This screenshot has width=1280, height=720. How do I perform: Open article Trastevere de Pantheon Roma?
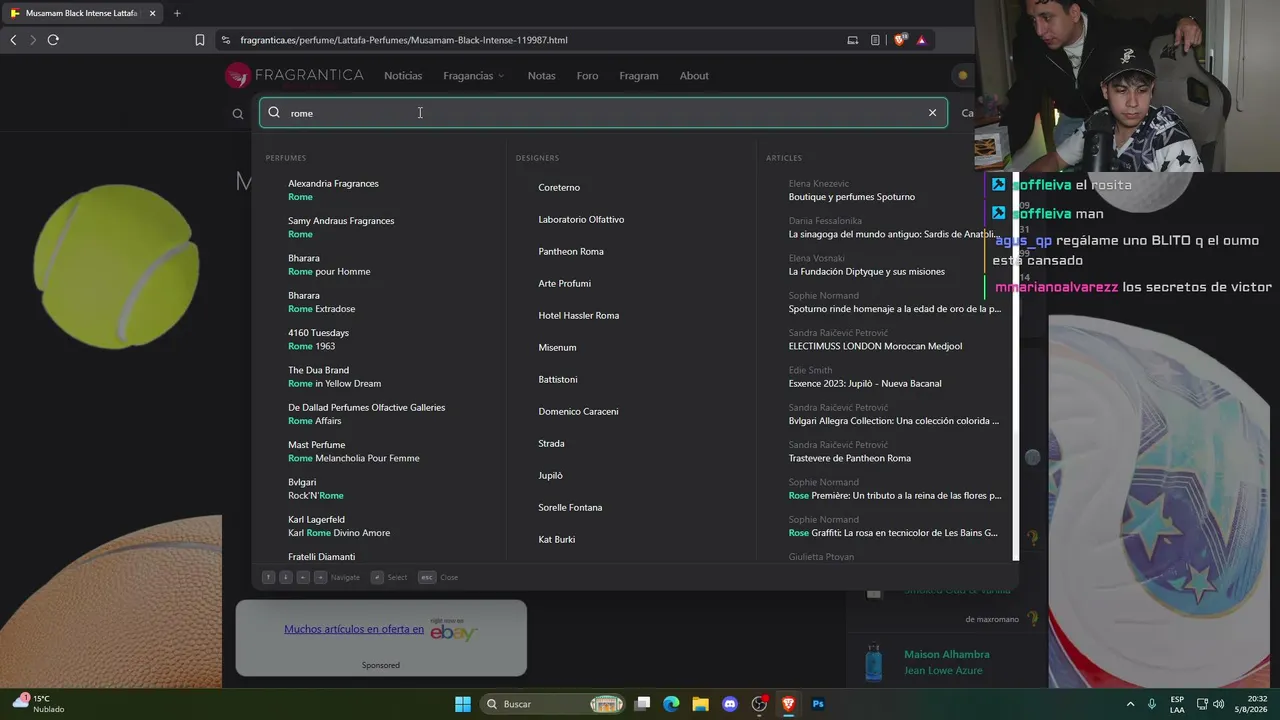849,458
